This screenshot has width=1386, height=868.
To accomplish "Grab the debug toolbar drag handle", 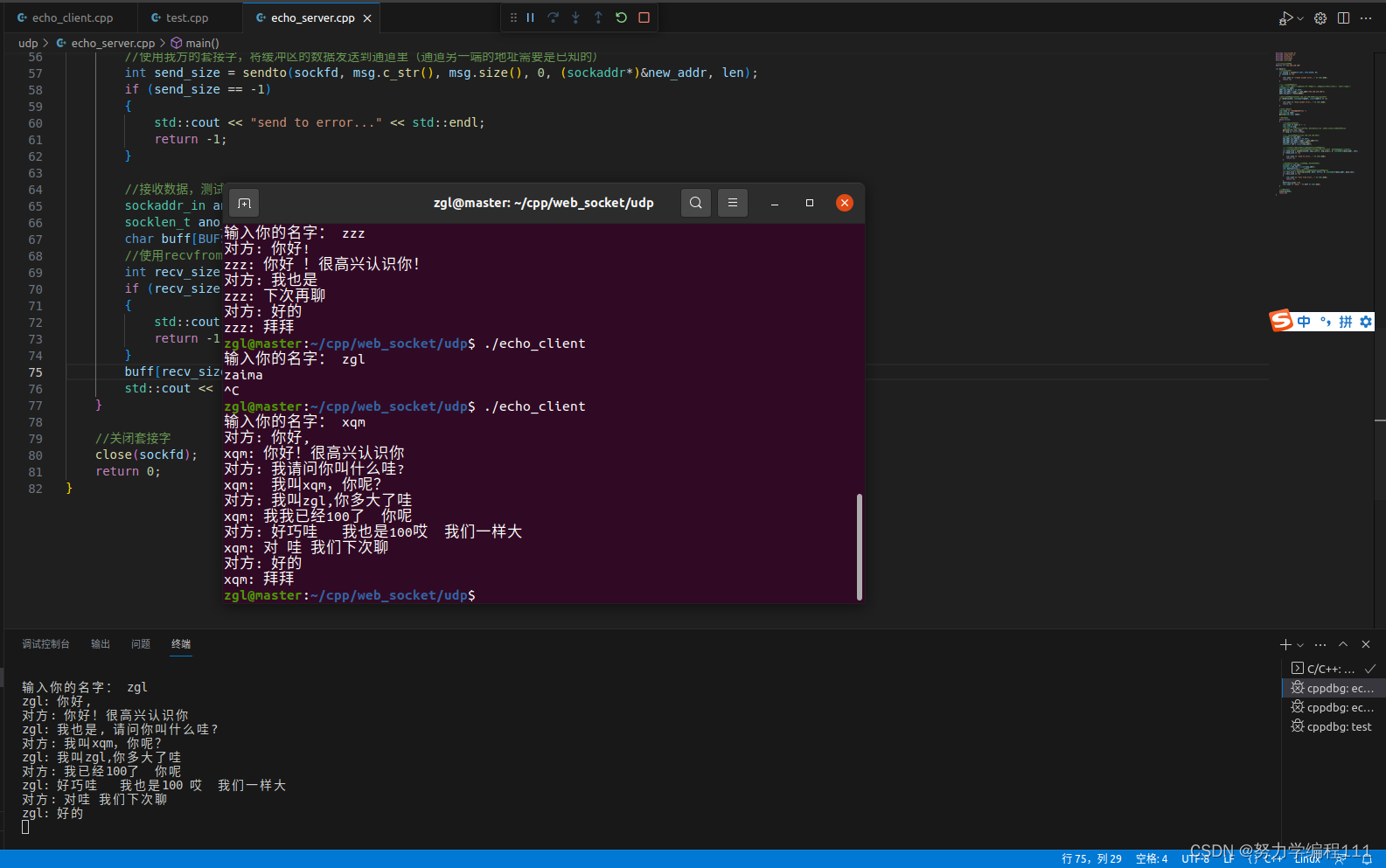I will (x=513, y=17).
